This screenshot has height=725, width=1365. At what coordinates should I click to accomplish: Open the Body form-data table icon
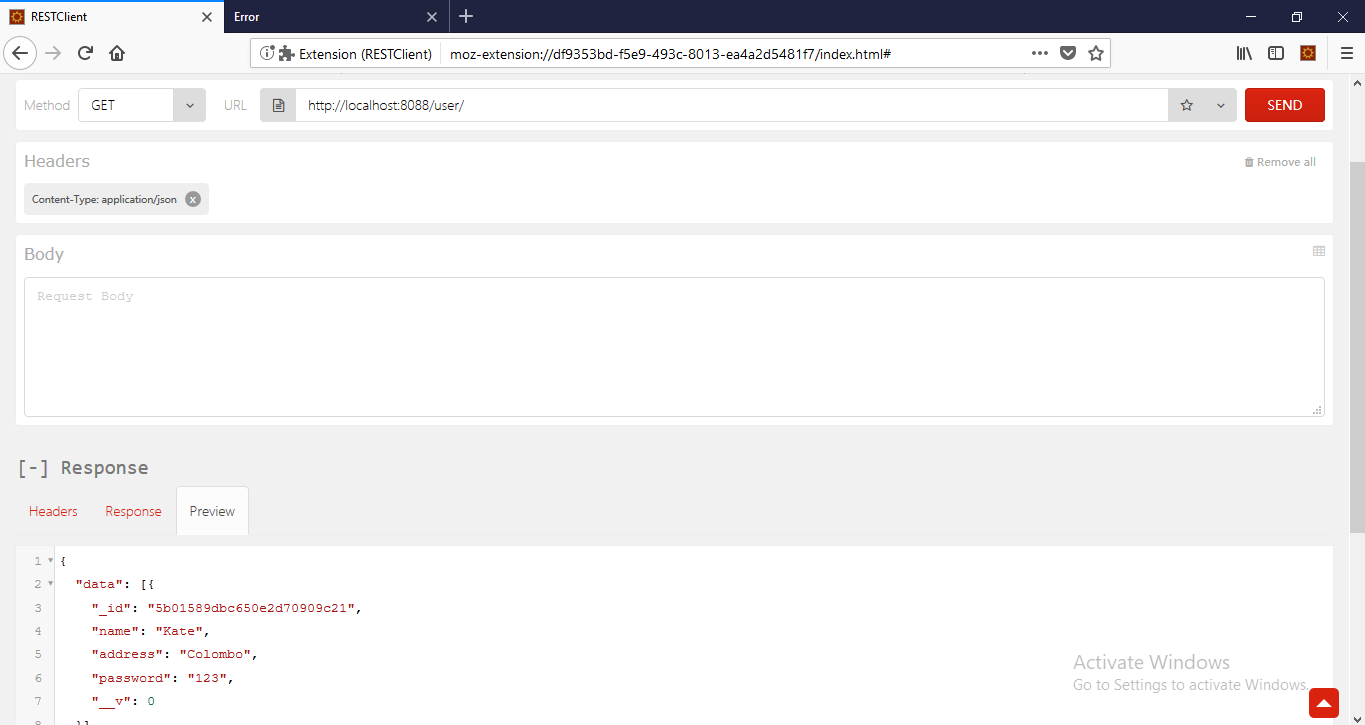1319,251
